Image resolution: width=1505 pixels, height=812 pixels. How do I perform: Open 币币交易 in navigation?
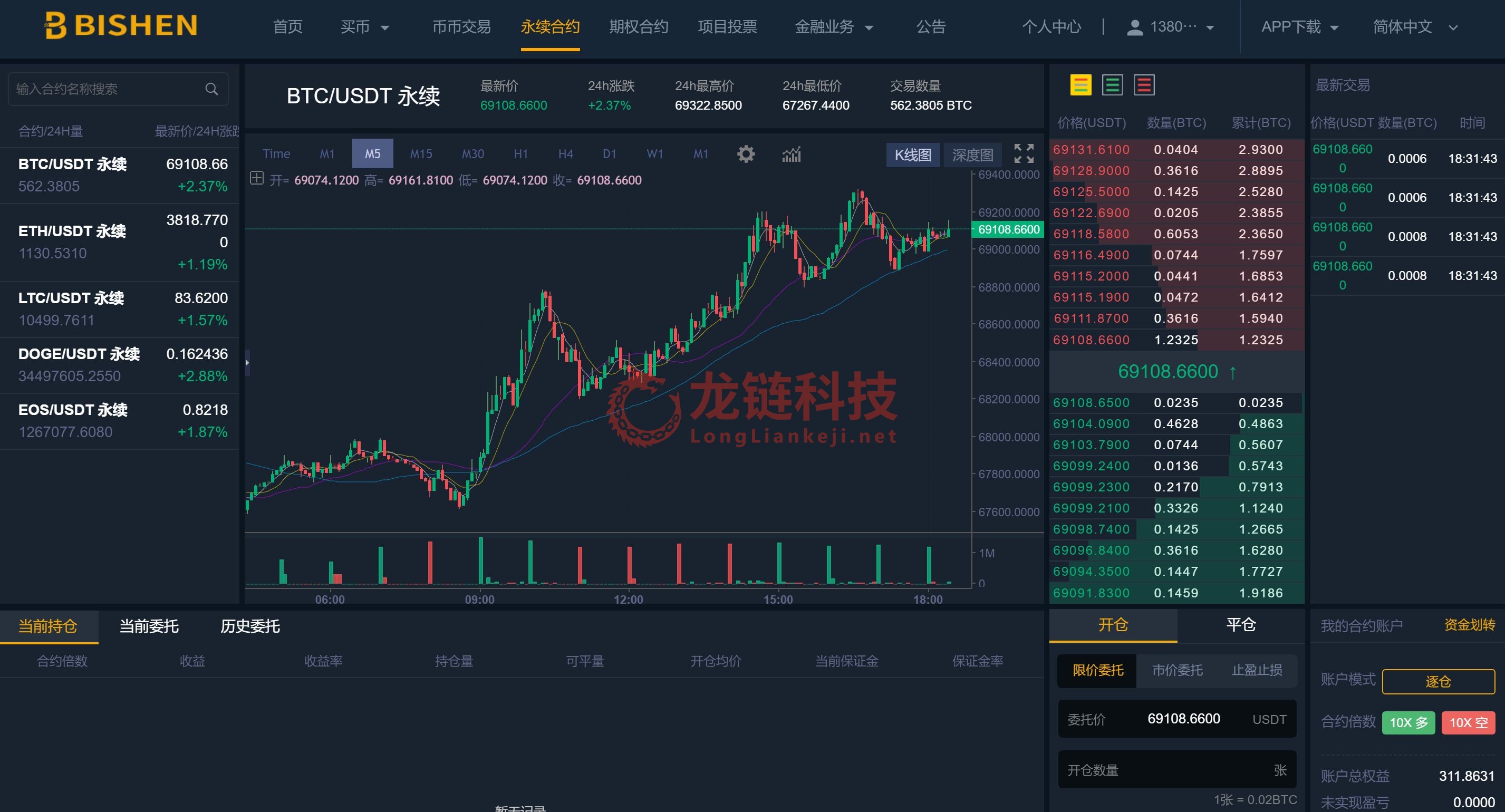click(x=461, y=27)
